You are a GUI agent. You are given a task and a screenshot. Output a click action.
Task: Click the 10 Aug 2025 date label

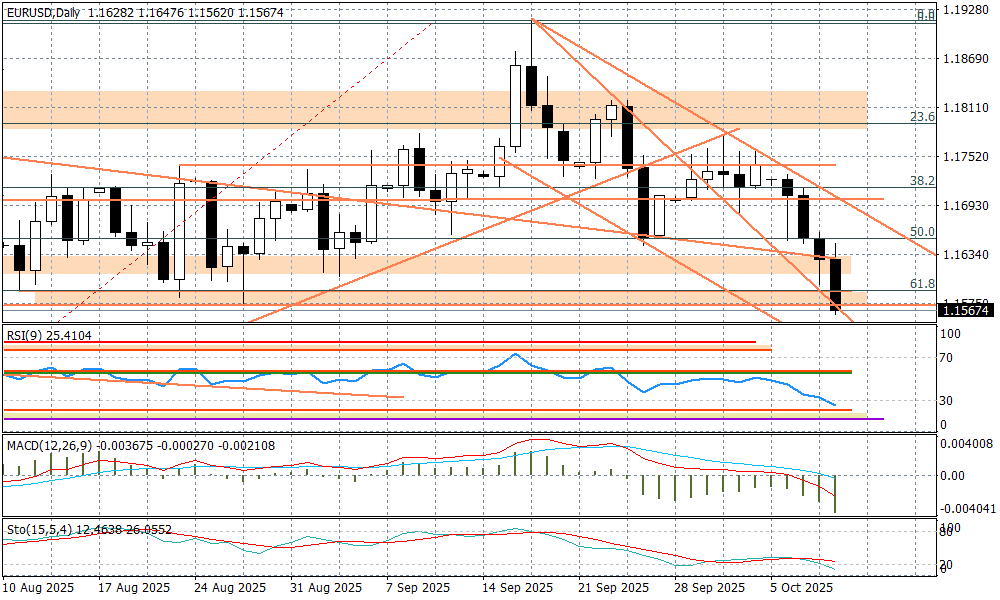[38, 588]
